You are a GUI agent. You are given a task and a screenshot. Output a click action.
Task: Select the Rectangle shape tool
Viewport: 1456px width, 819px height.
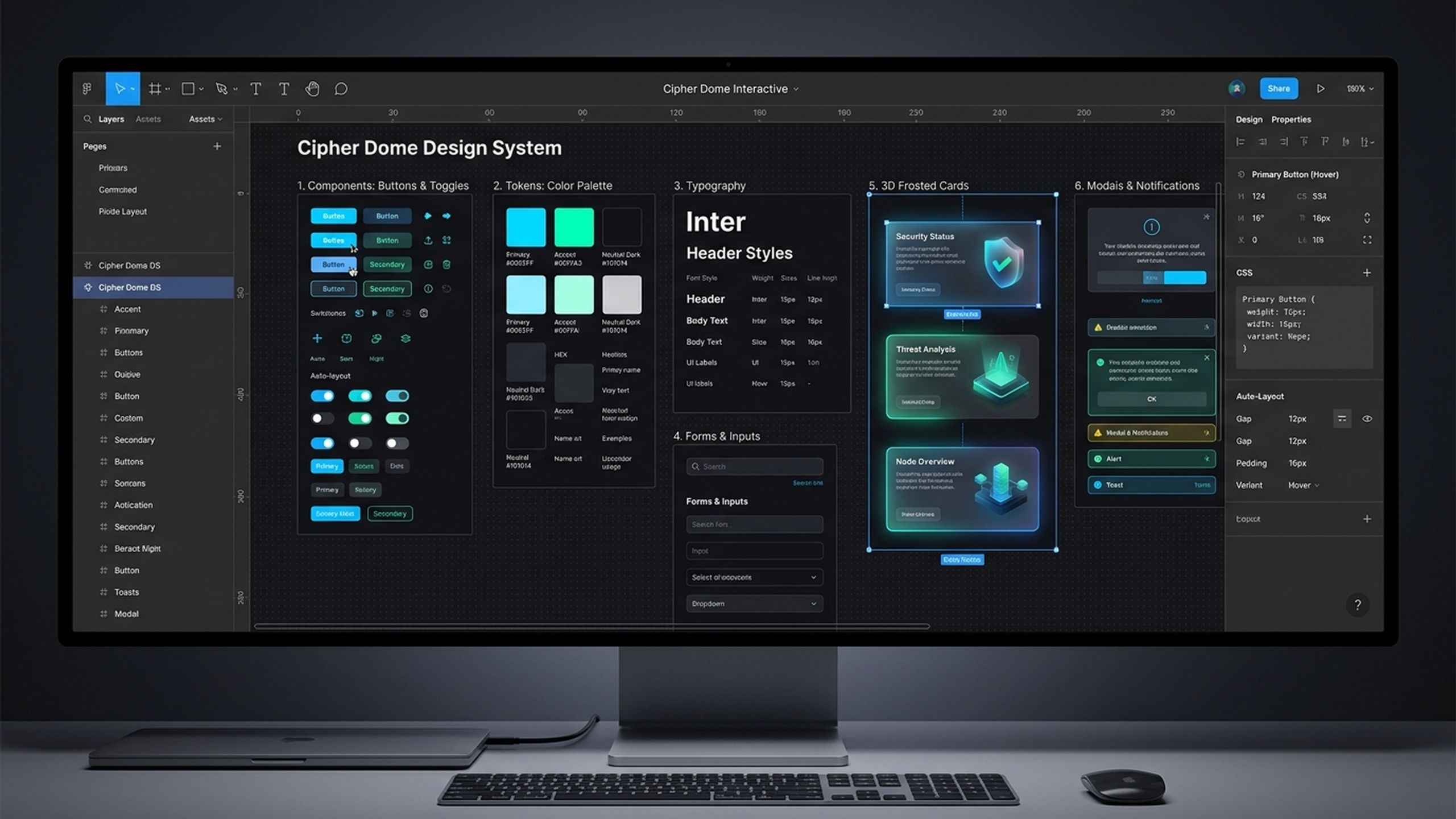(188, 89)
